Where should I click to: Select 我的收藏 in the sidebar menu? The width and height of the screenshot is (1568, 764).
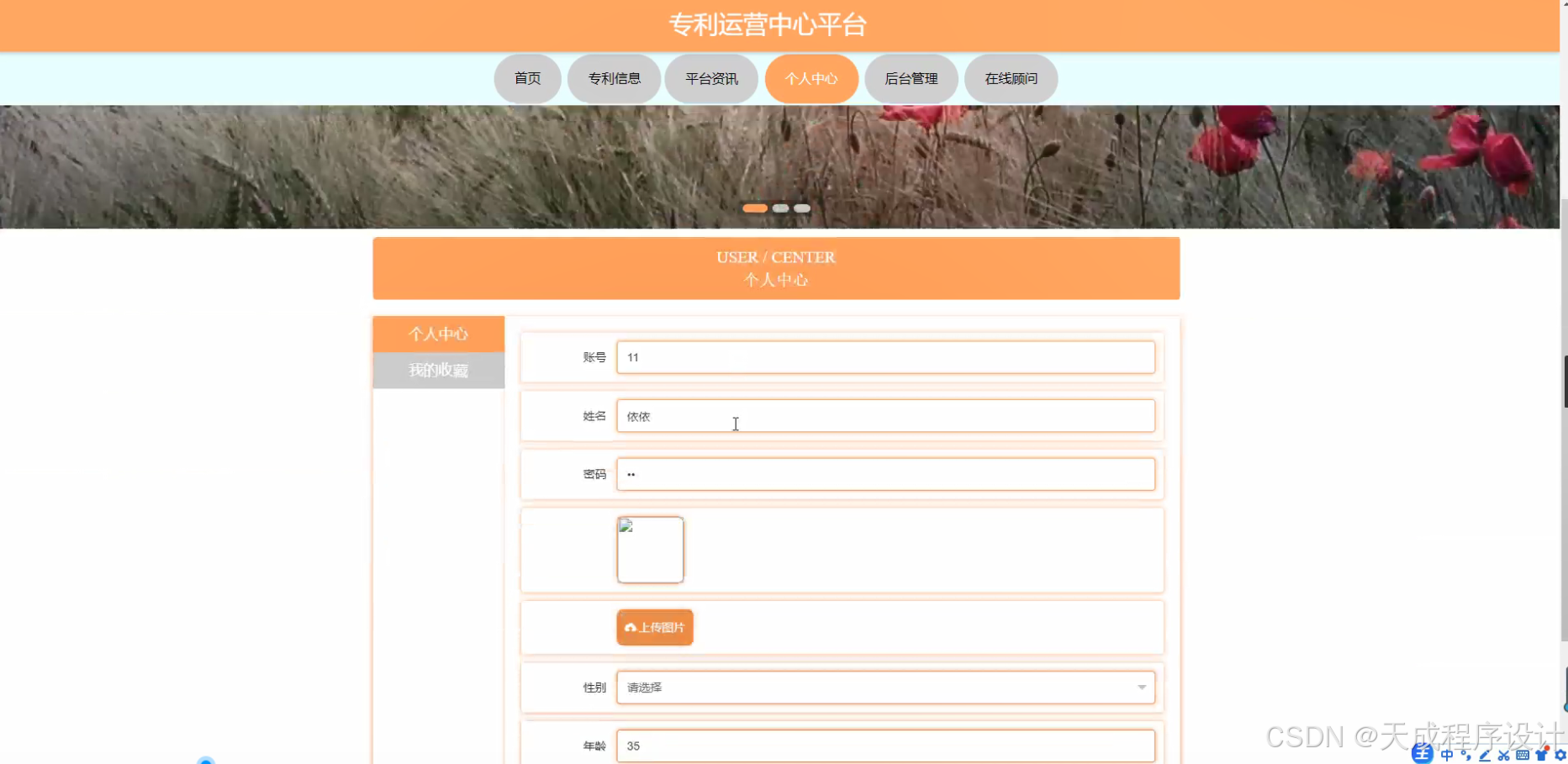tap(438, 370)
